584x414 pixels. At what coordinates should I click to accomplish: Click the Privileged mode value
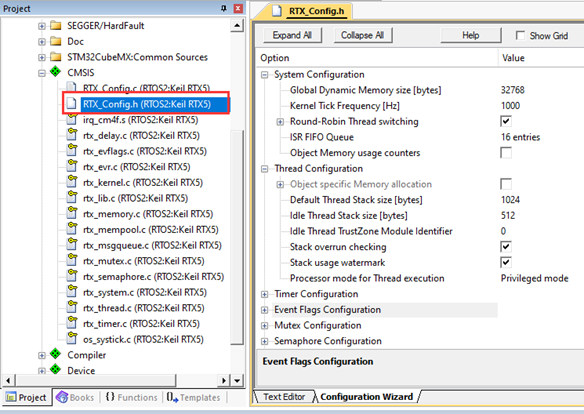pos(534,278)
